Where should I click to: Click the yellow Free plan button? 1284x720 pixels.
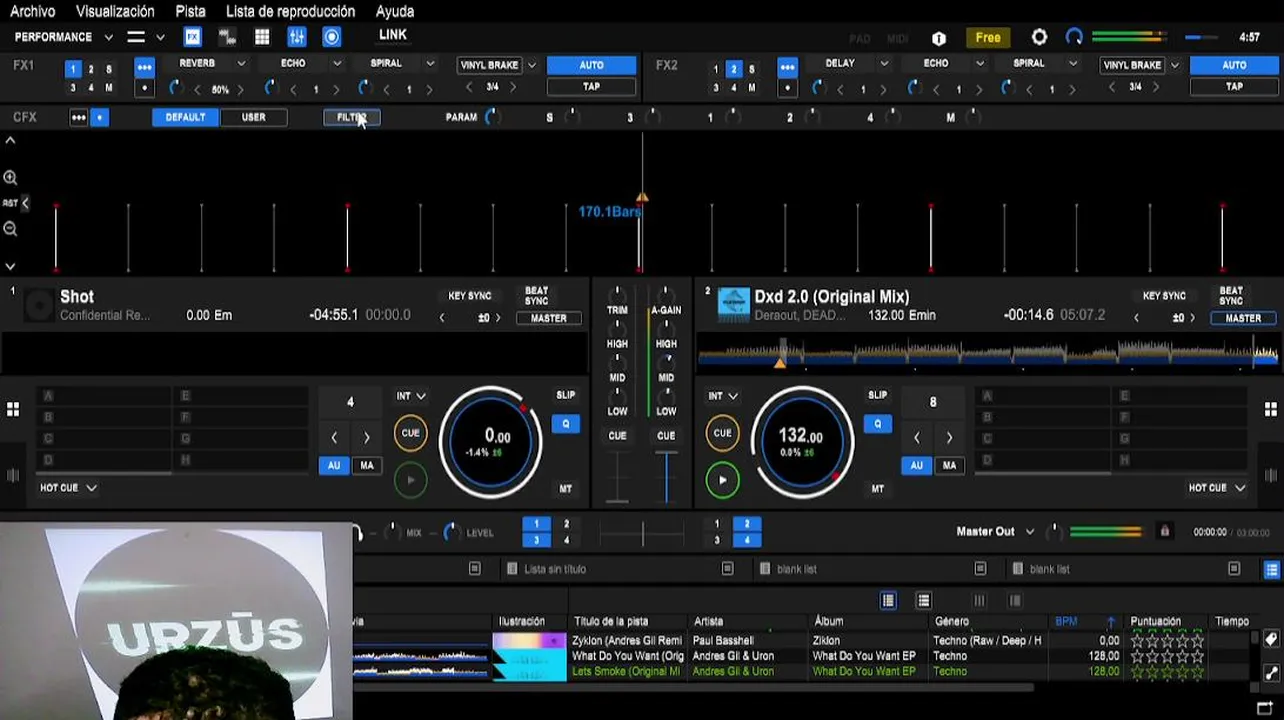(x=988, y=38)
